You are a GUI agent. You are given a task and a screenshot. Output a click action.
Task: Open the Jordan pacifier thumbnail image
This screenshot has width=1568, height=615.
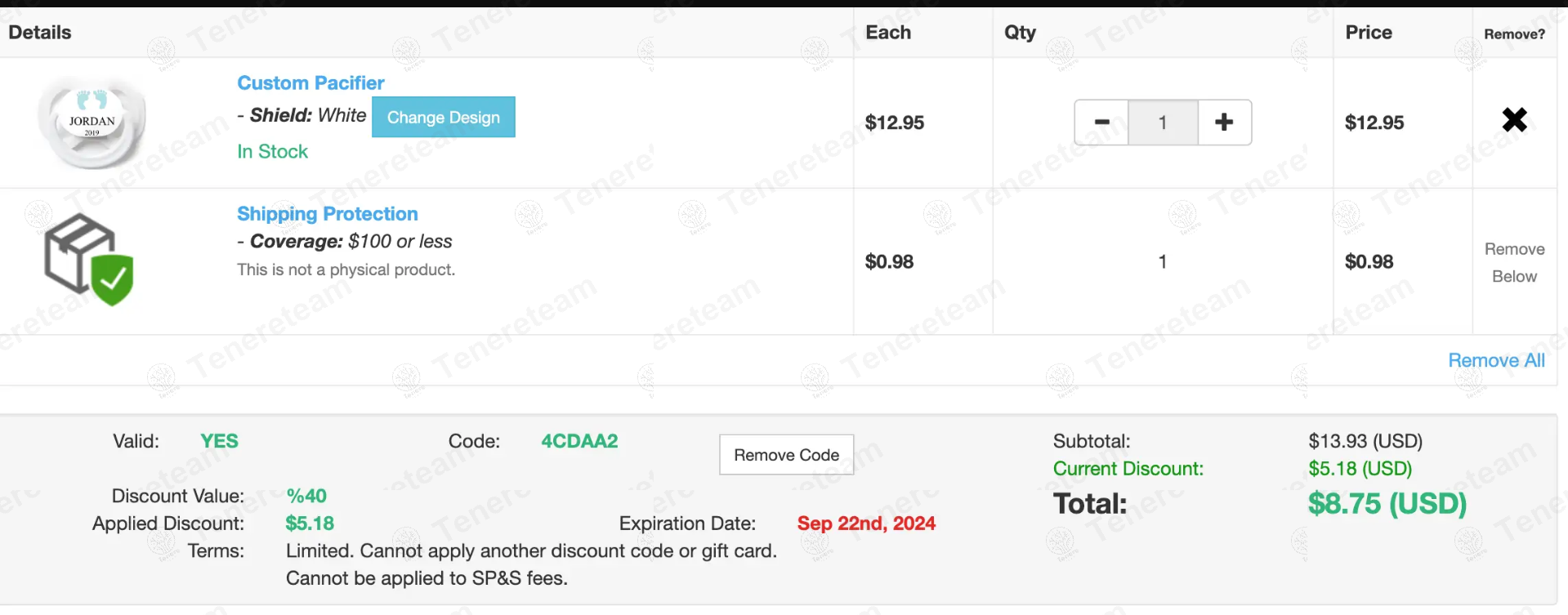pyautogui.click(x=92, y=123)
